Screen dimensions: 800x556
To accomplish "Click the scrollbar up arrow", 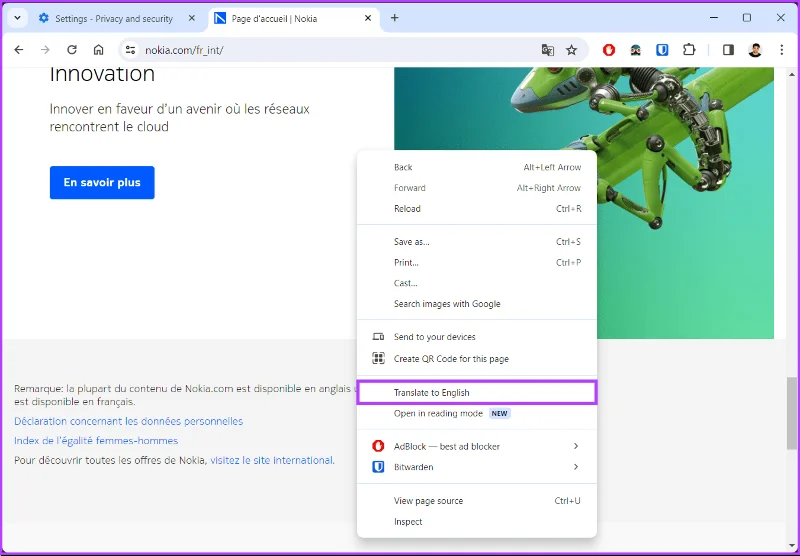I will point(791,74).
